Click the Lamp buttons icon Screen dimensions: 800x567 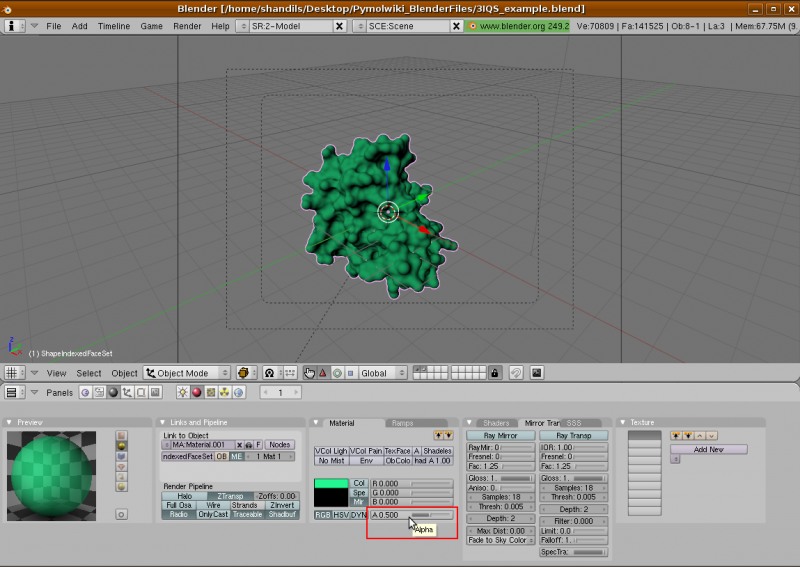pyautogui.click(x=182, y=392)
